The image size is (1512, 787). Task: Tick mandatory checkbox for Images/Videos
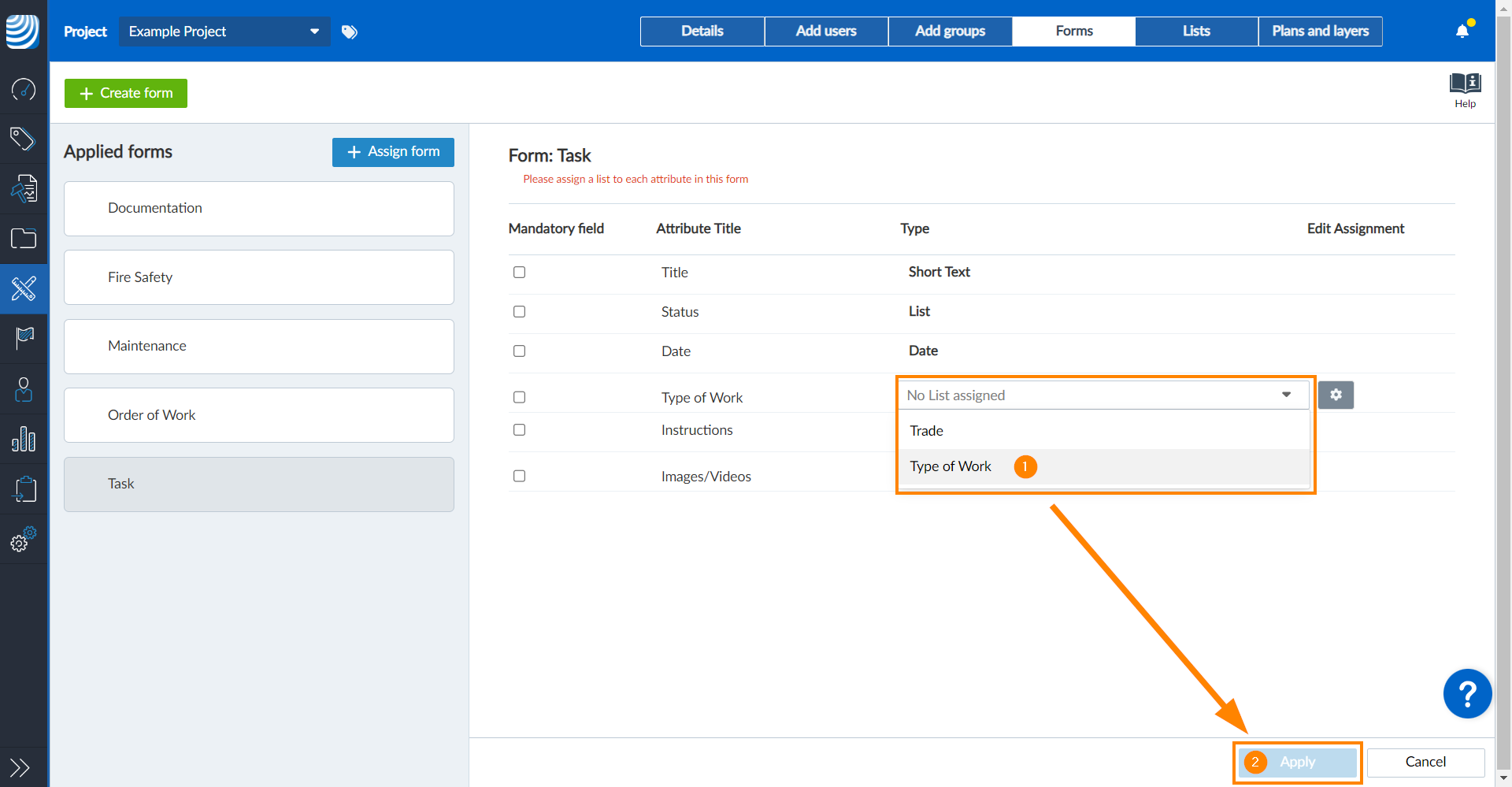pyautogui.click(x=520, y=476)
